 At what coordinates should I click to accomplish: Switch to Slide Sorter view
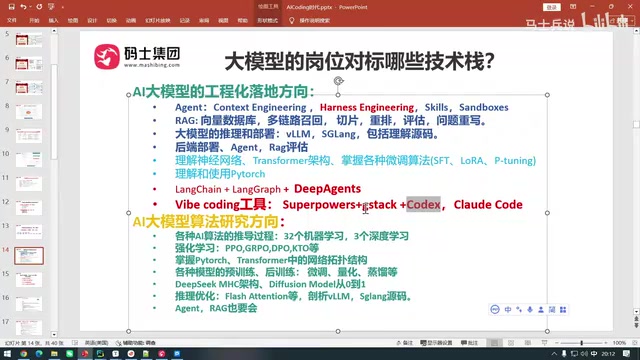tap(511, 343)
